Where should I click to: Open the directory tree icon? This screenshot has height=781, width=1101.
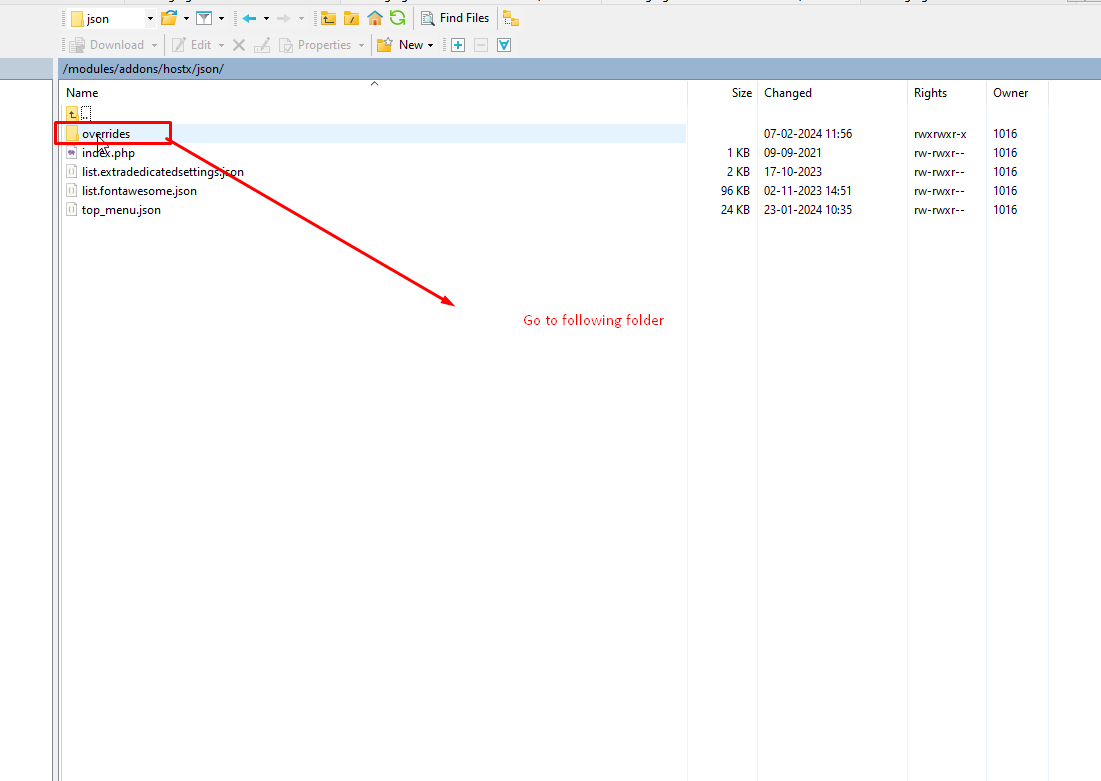pyautogui.click(x=510, y=18)
